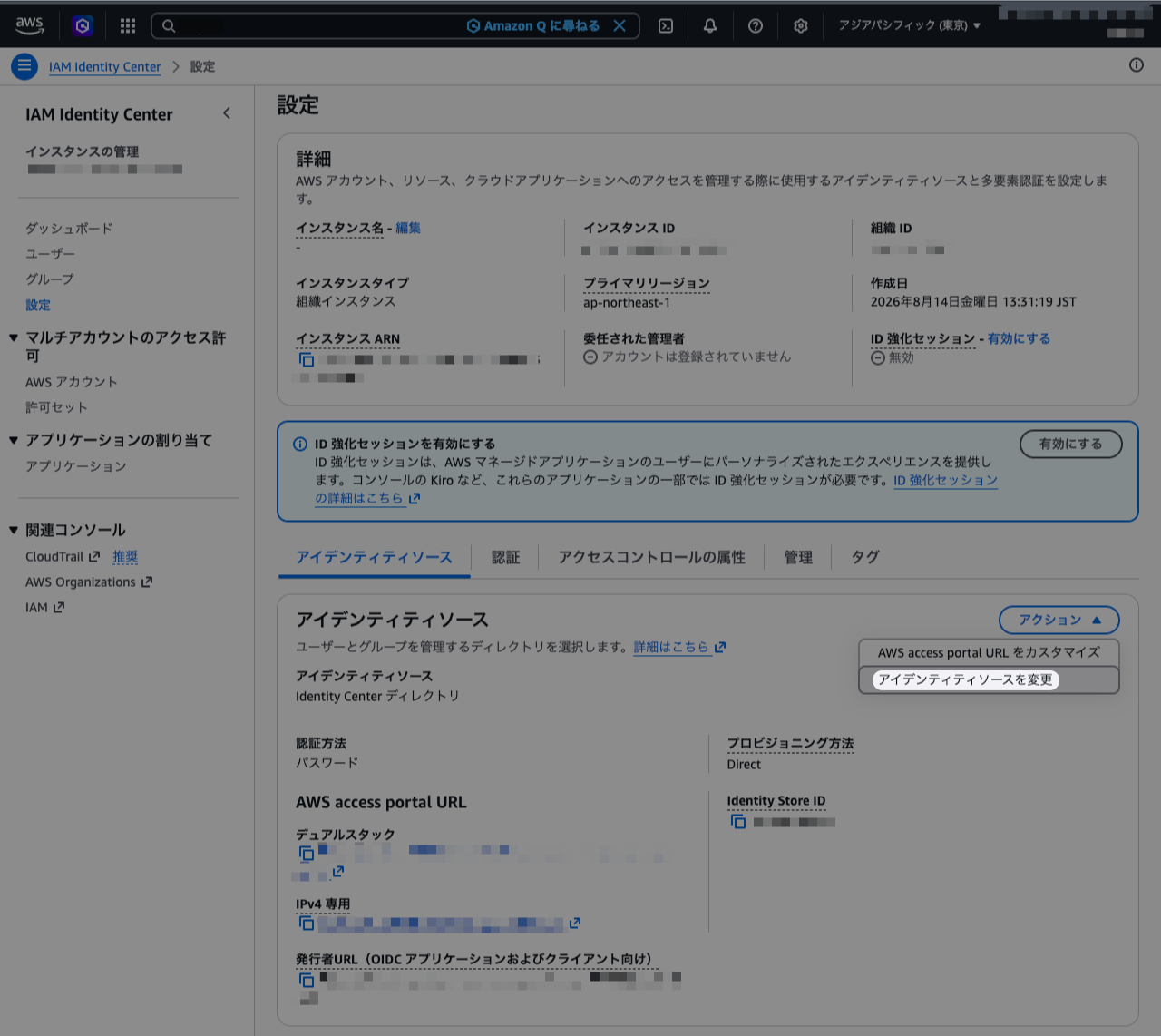This screenshot has height=1036, width=1161.
Task: Open the info panel icon in the top right
Action: click(1136, 65)
